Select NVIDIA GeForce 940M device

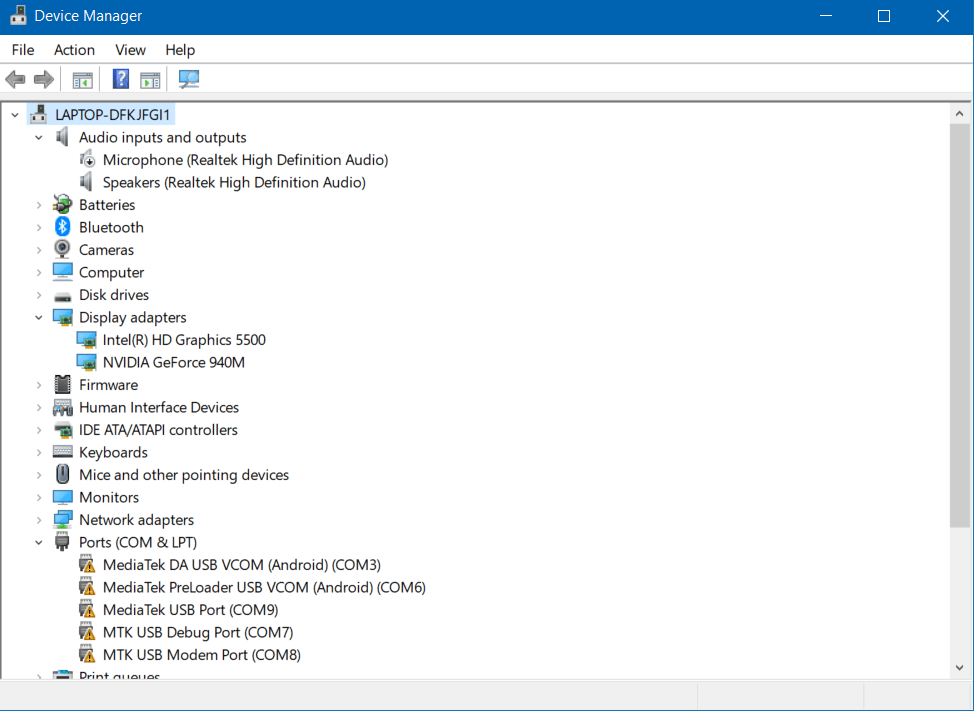click(x=173, y=362)
